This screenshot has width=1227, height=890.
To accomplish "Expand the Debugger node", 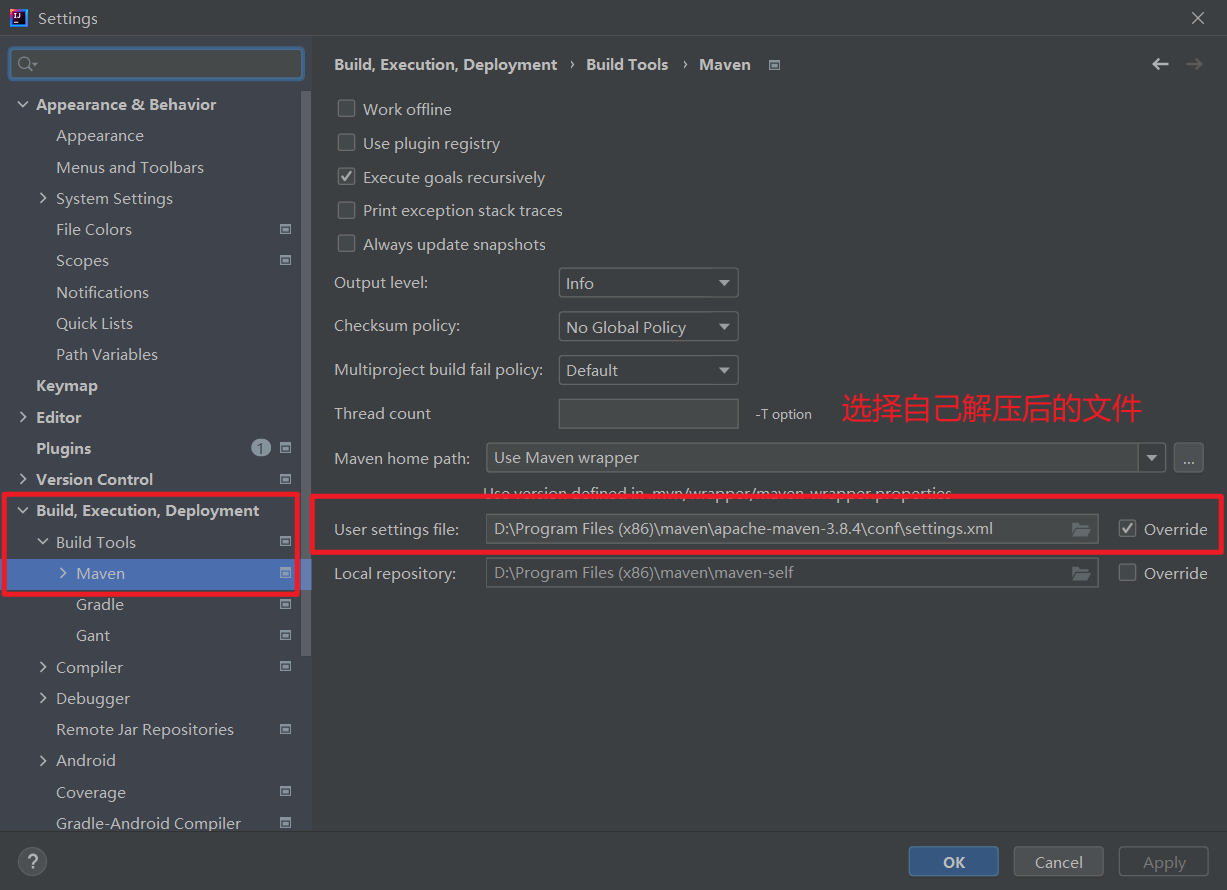I will [43, 698].
